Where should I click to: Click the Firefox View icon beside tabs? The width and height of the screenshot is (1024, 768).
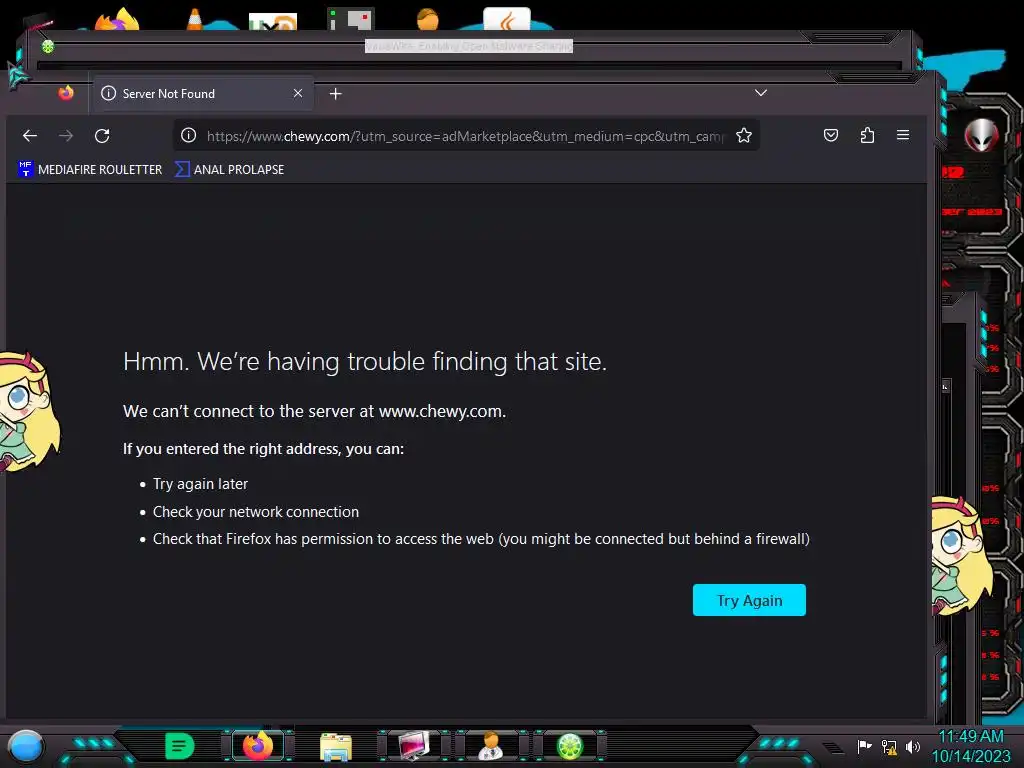[x=66, y=93]
